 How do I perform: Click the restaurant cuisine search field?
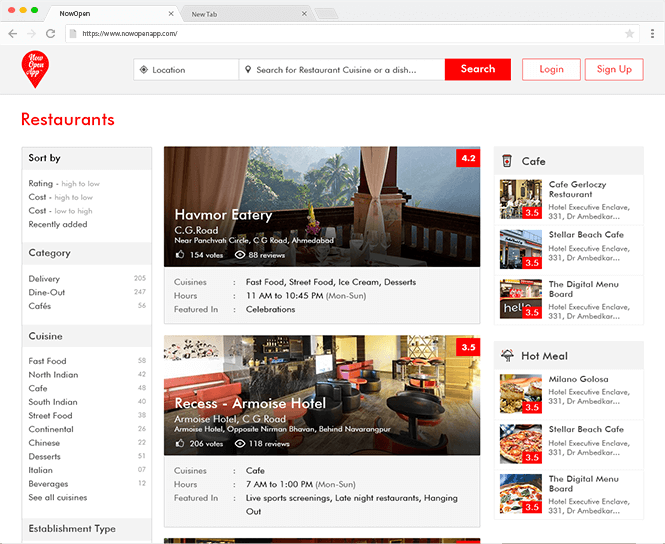[345, 70]
